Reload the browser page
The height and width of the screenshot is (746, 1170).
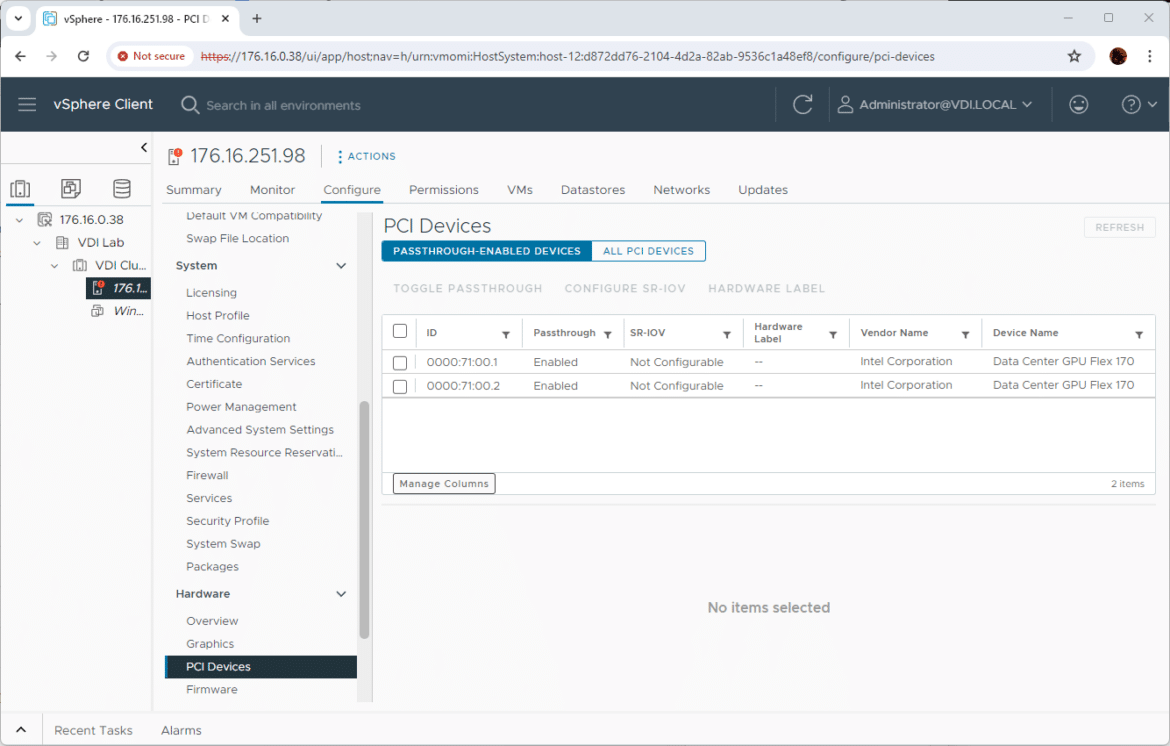(83, 56)
